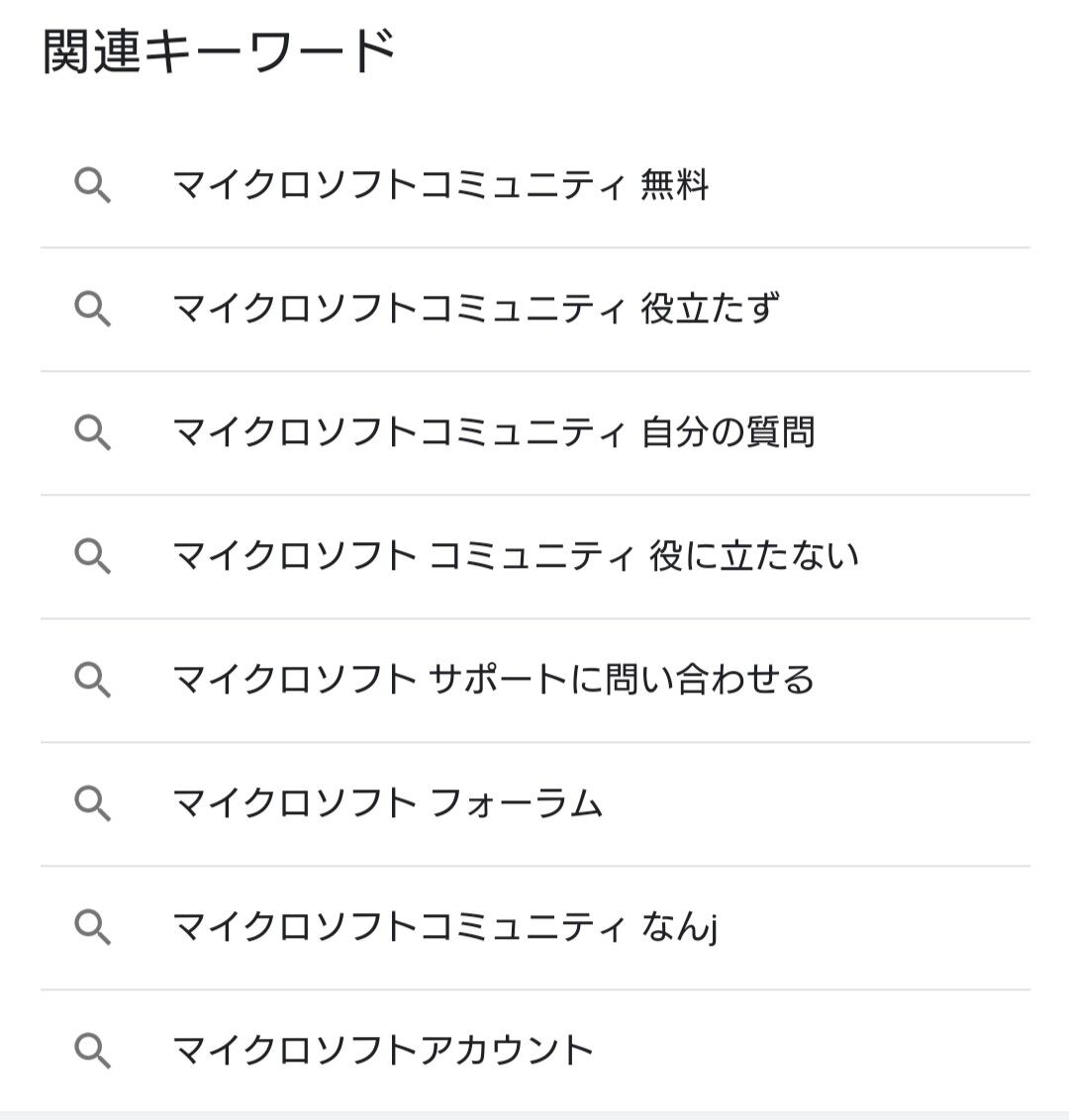
Task: Click search icon beside マイクロソフトアカウント
Action: point(92,1051)
